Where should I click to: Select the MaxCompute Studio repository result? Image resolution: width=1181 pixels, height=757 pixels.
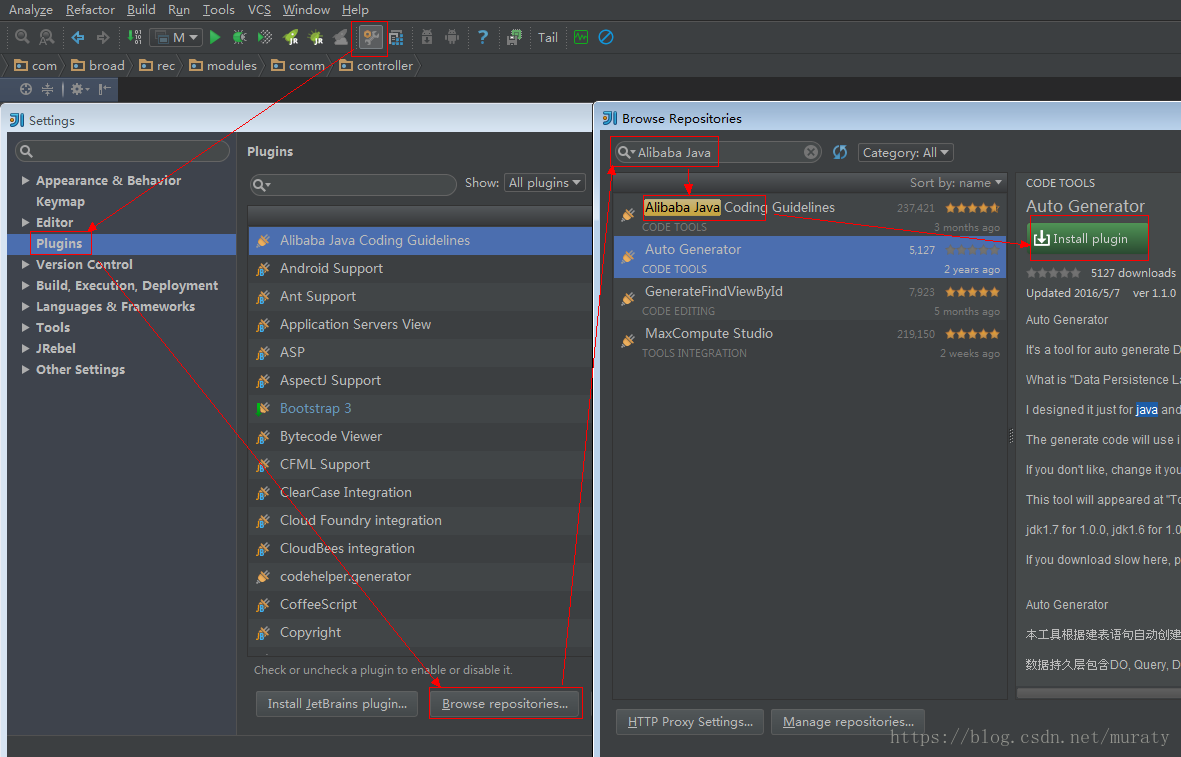click(810, 341)
